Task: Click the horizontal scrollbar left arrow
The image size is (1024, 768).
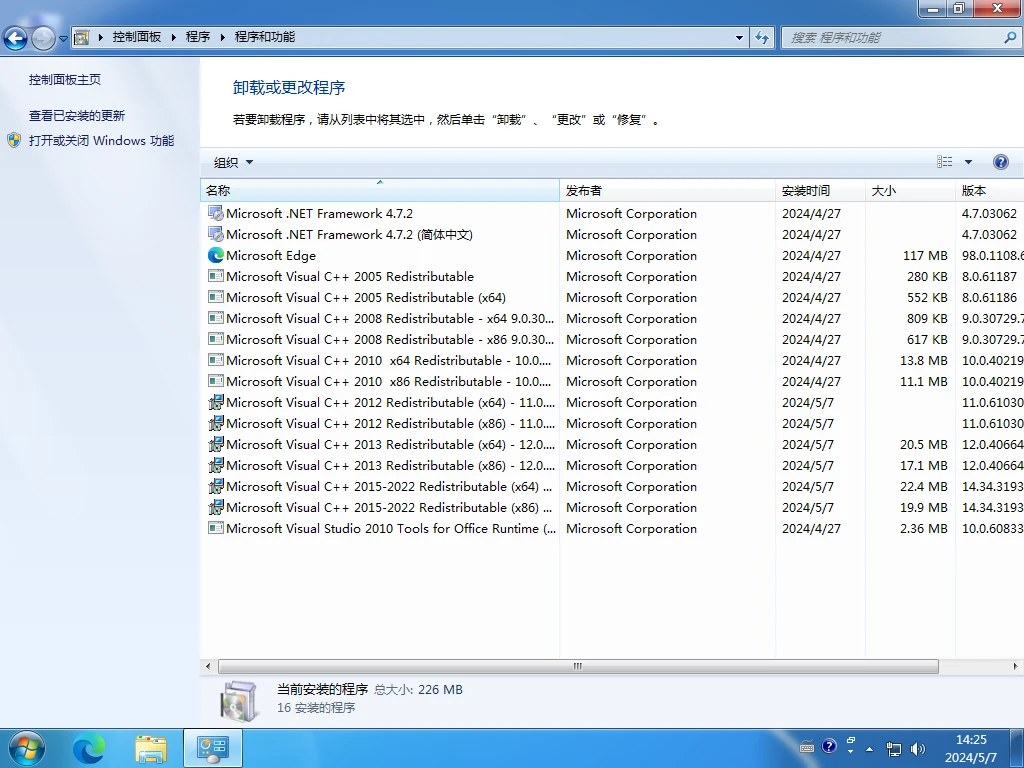Action: point(208,666)
